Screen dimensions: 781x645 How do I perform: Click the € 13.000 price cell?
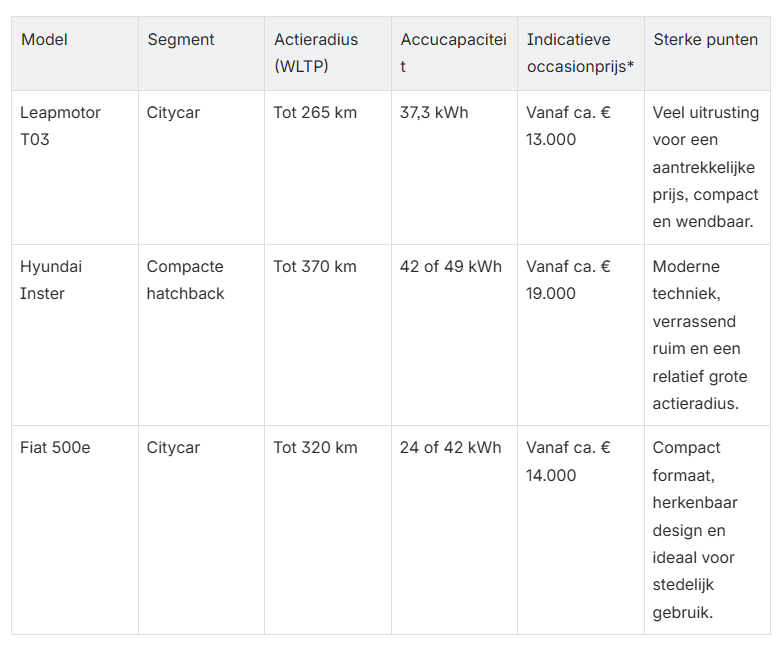pos(581,167)
